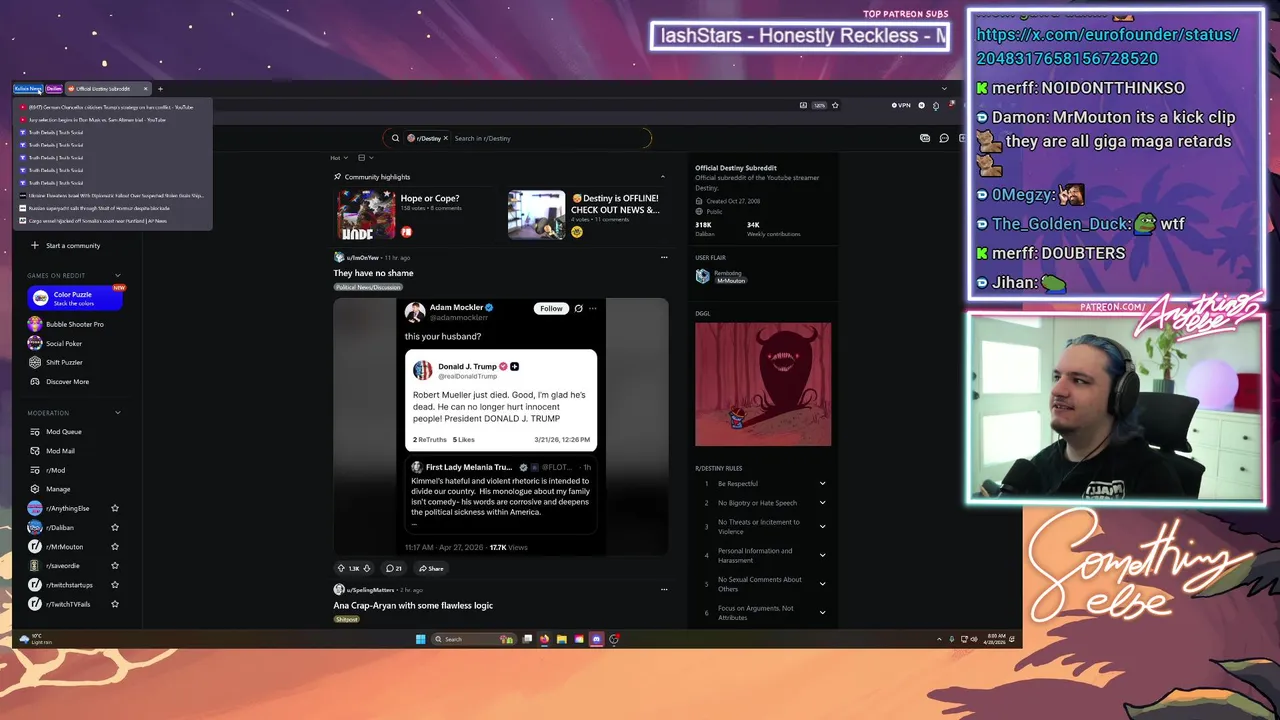Viewport: 1280px width, 720px height.
Task: Open German Chancellor YouTube tab from list
Action: [113, 107]
